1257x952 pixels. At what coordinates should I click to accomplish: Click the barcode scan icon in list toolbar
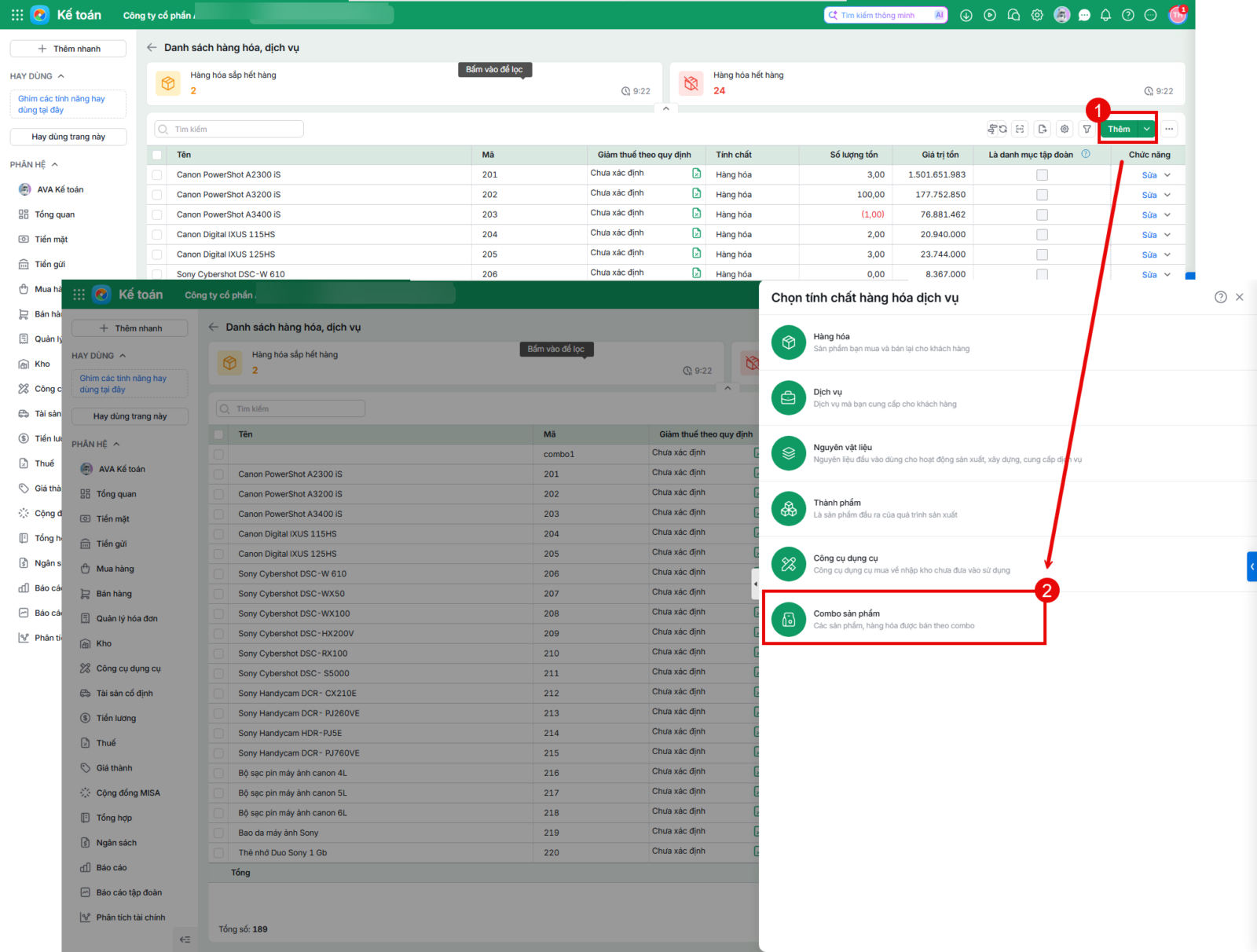[x=1020, y=129]
